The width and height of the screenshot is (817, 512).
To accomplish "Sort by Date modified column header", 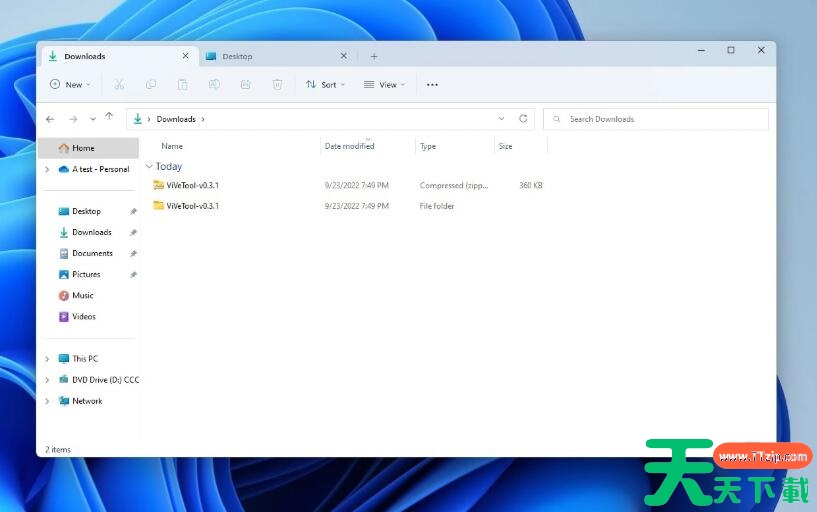I will [349, 146].
